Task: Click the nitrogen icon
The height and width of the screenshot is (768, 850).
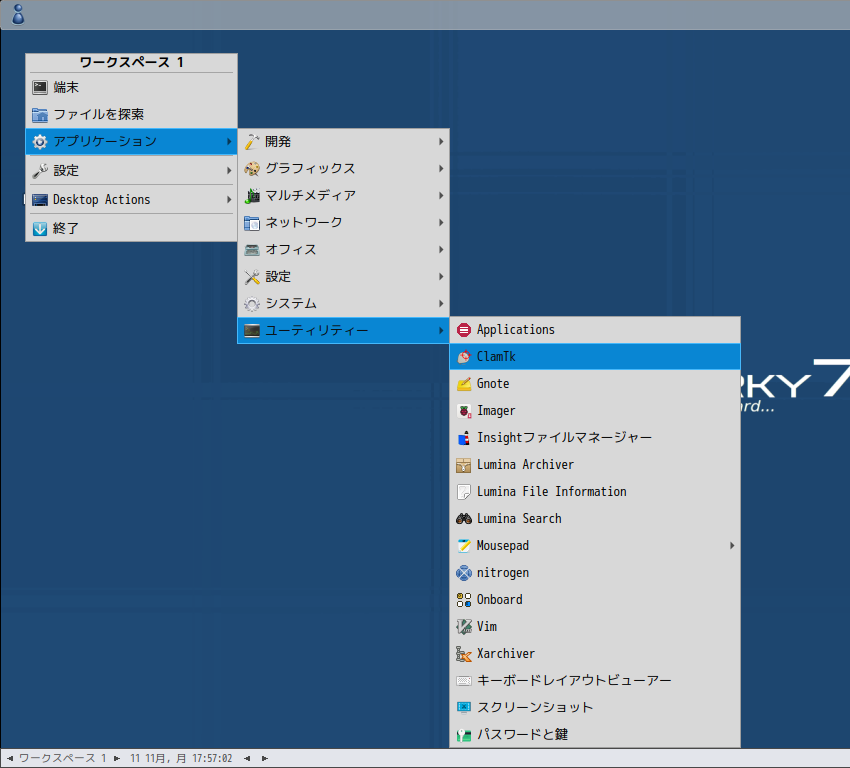Action: 463,573
